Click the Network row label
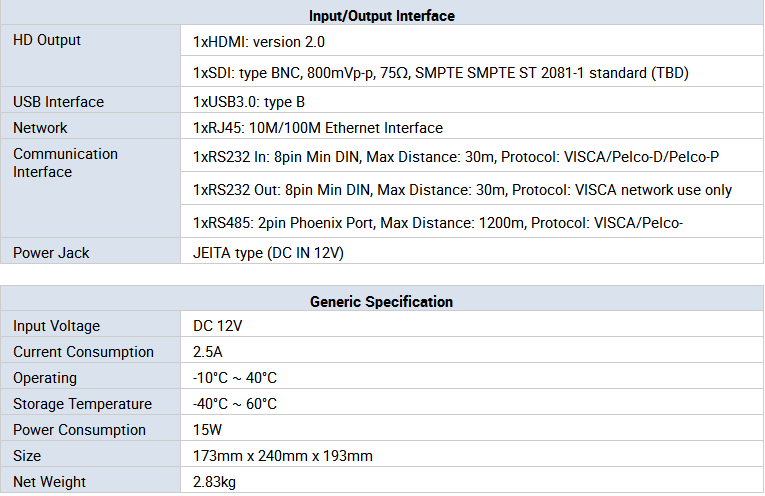Screen dimensions: 765x496 pyautogui.click(x=40, y=128)
